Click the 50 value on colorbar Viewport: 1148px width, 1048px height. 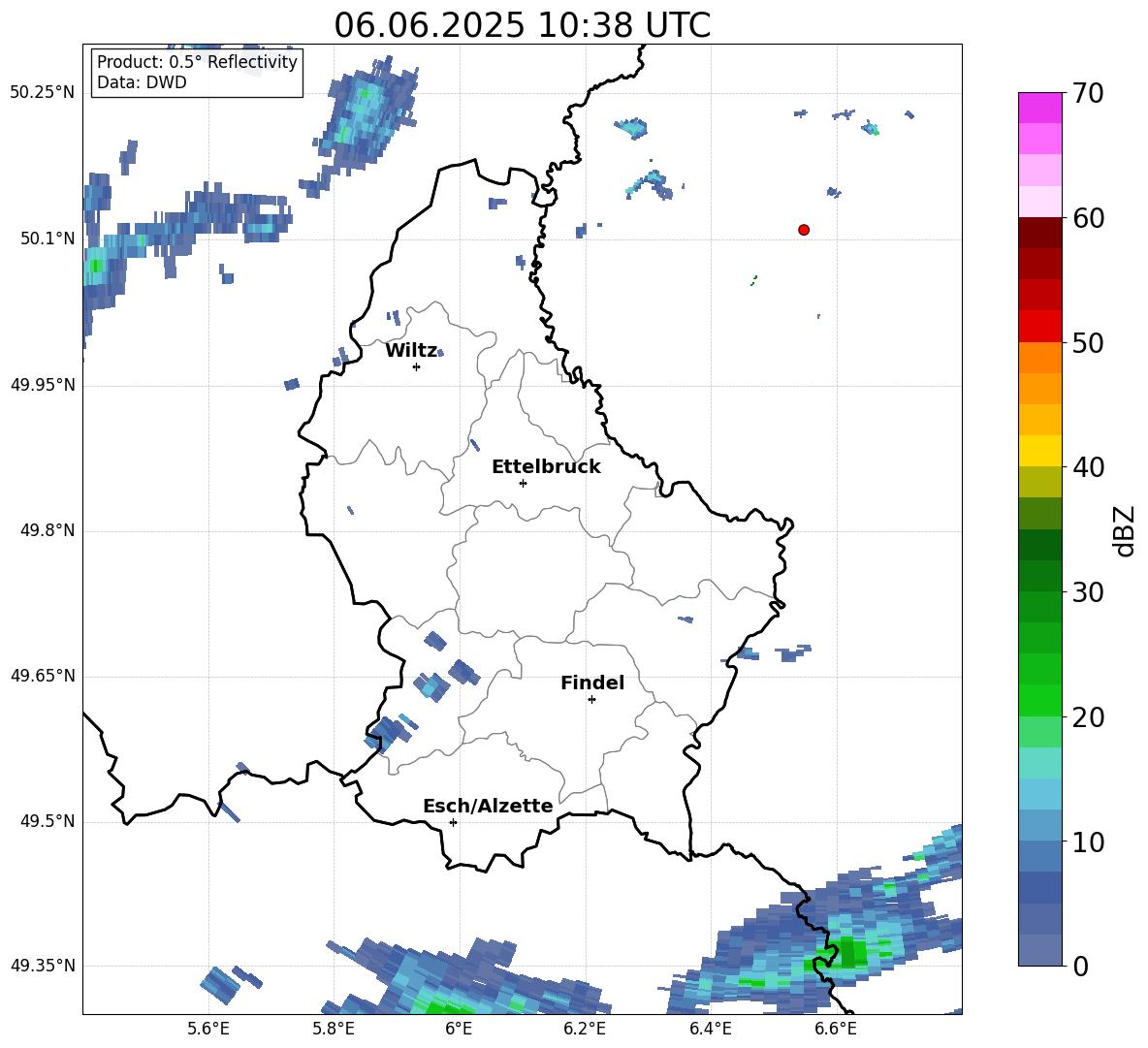1087,343
